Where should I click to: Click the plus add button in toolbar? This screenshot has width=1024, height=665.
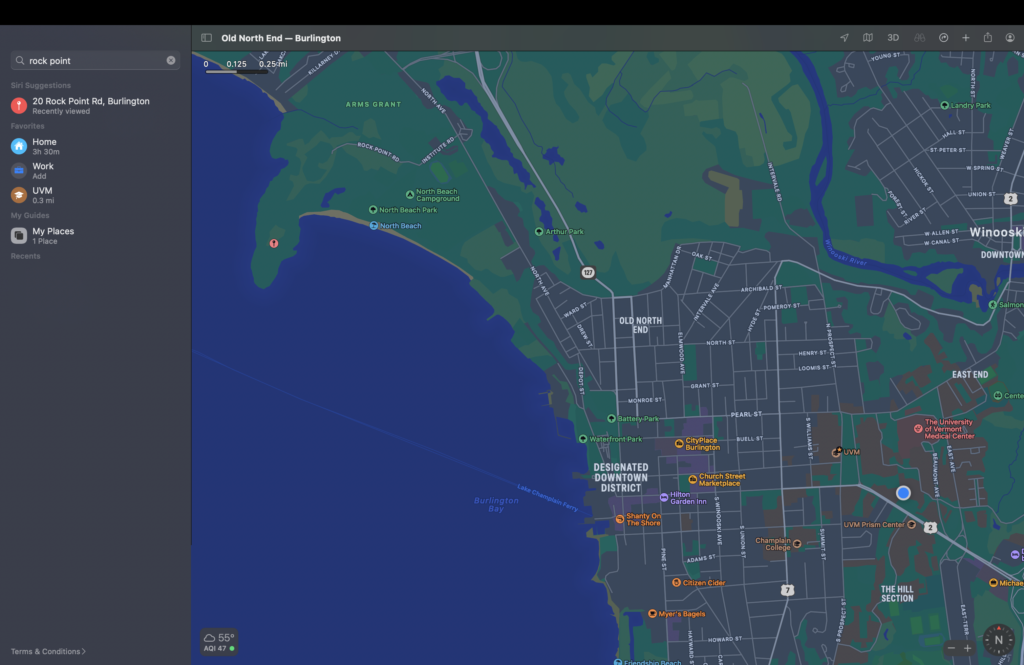(x=966, y=38)
